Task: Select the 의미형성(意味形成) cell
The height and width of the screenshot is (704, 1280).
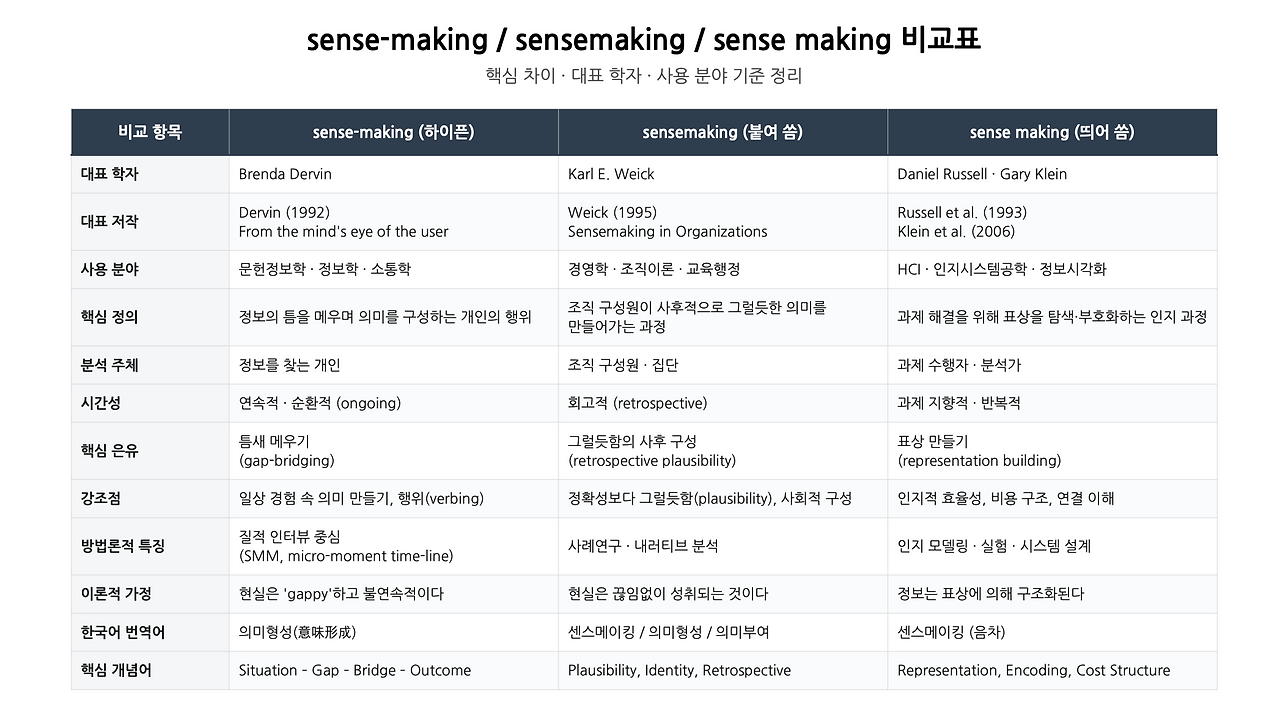Action: pyautogui.click(x=393, y=632)
